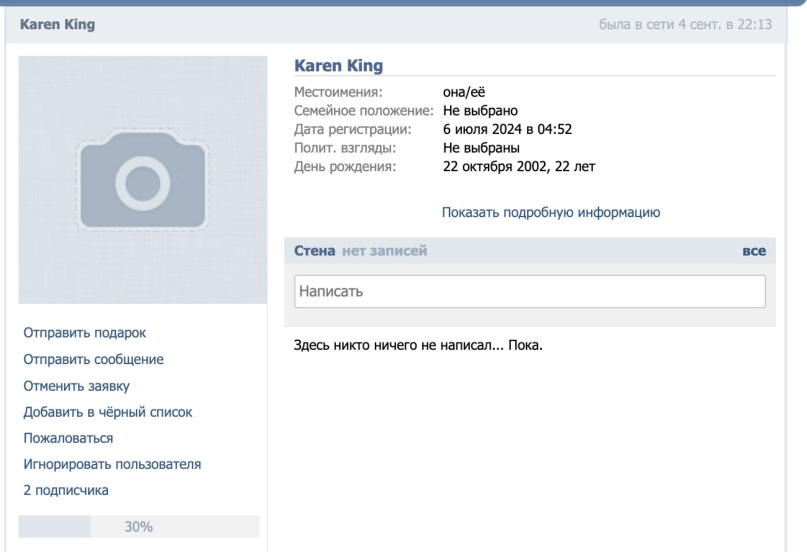Click Отменить заявку to cancel friend request
807x552 pixels.
pyautogui.click(x=76, y=386)
